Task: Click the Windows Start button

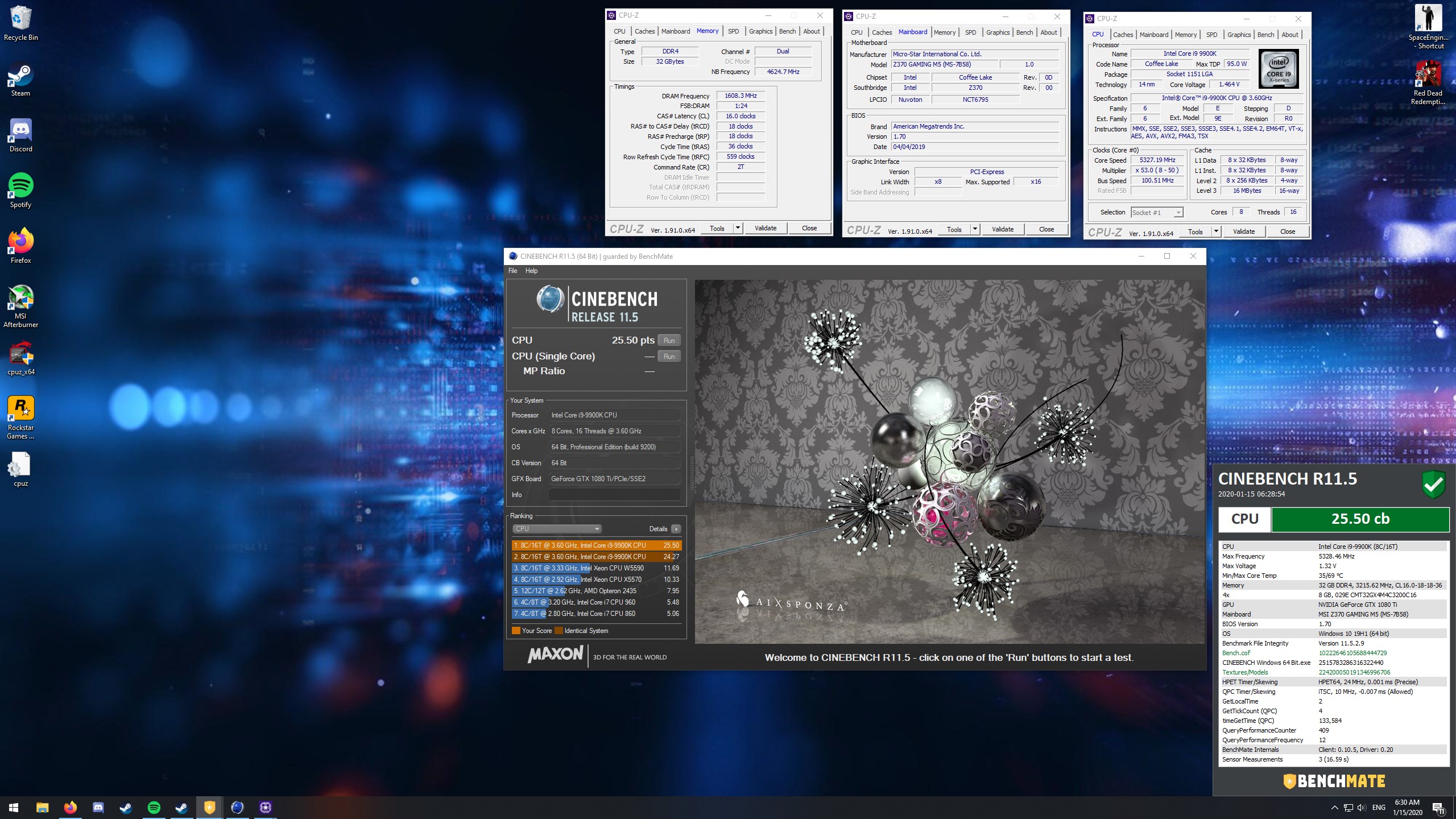Action: coord(14,807)
